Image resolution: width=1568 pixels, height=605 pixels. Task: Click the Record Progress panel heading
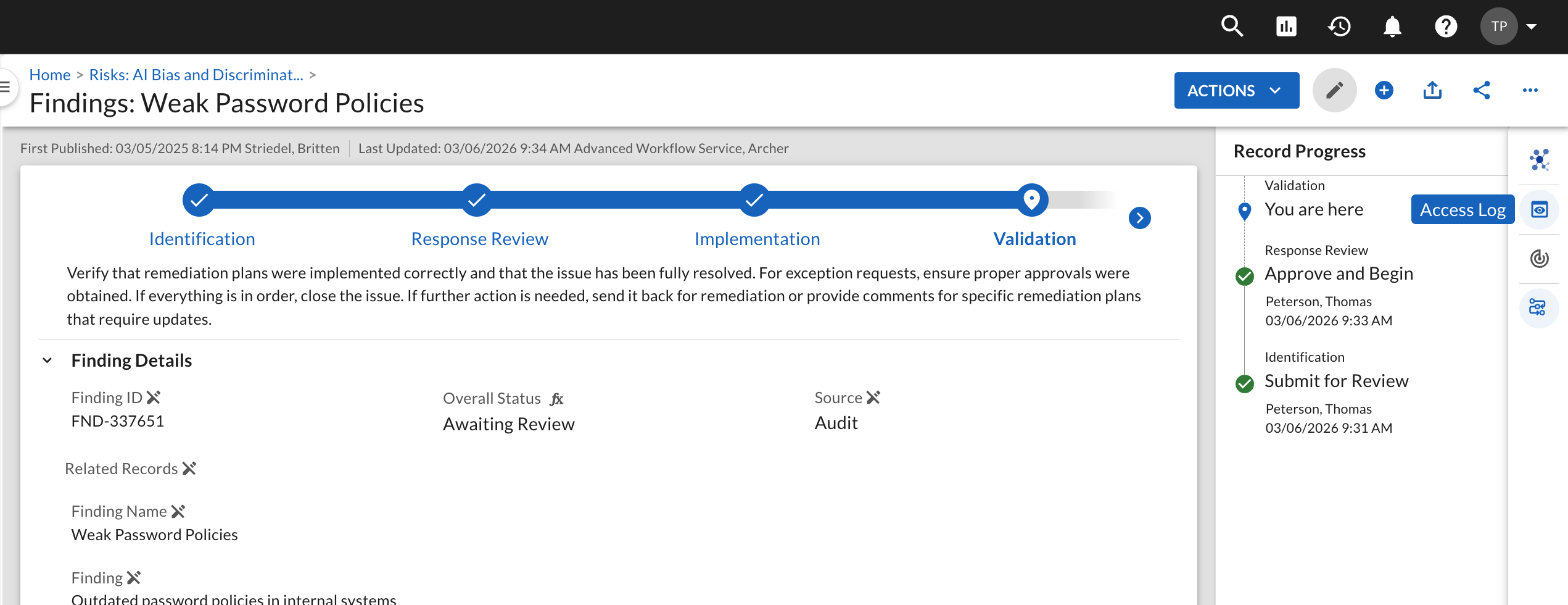[x=1300, y=151]
